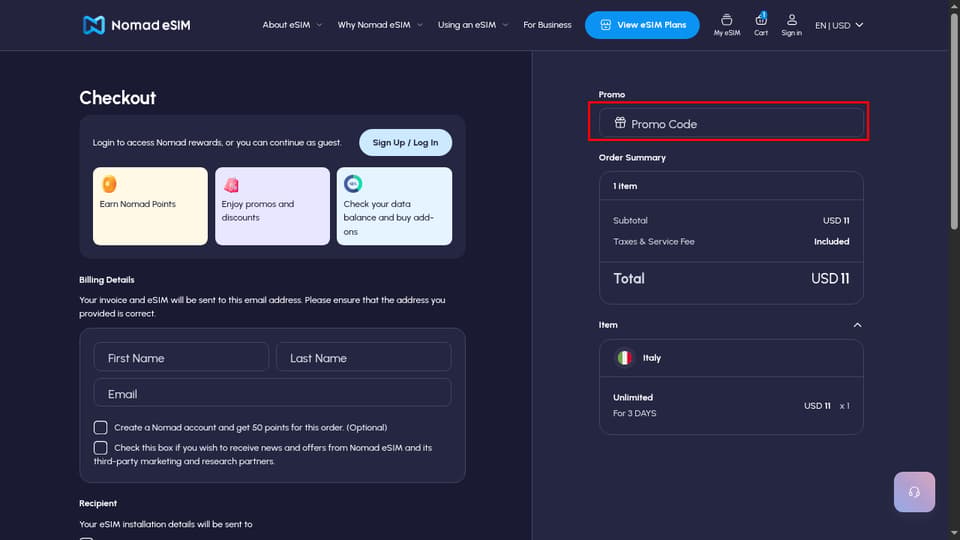The image size is (960, 540).
Task: Click the Enjoy promos and discounts icon
Action: tap(231, 184)
